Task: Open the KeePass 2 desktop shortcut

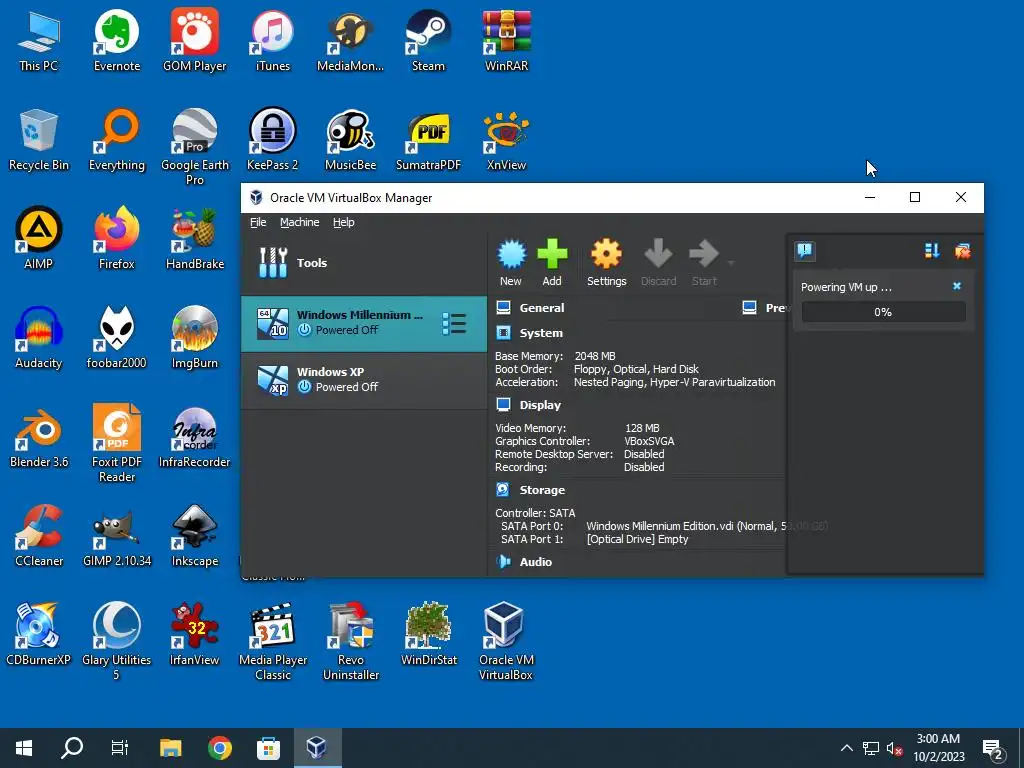Action: 272,139
